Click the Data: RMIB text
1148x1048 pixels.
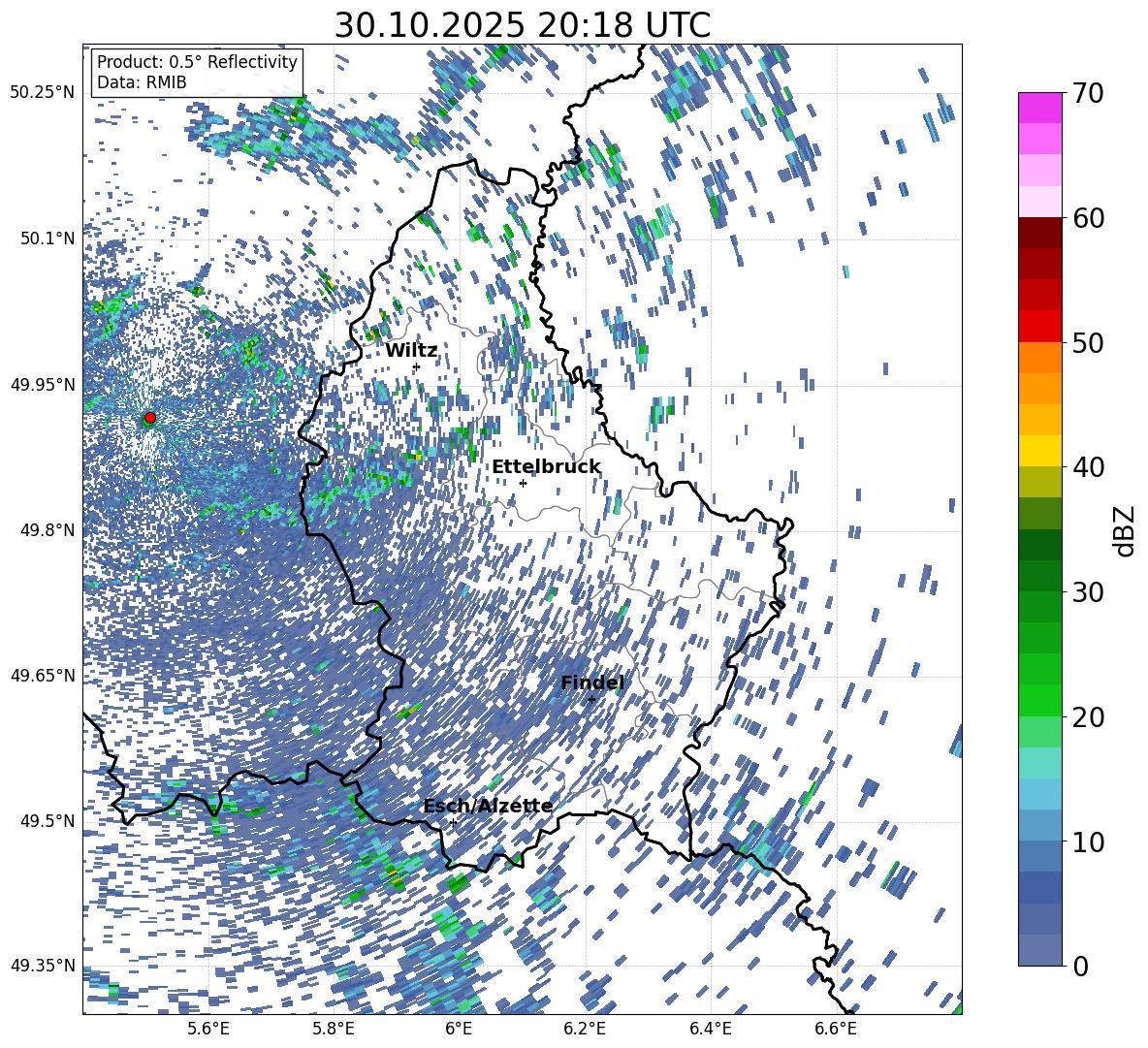pos(142,82)
